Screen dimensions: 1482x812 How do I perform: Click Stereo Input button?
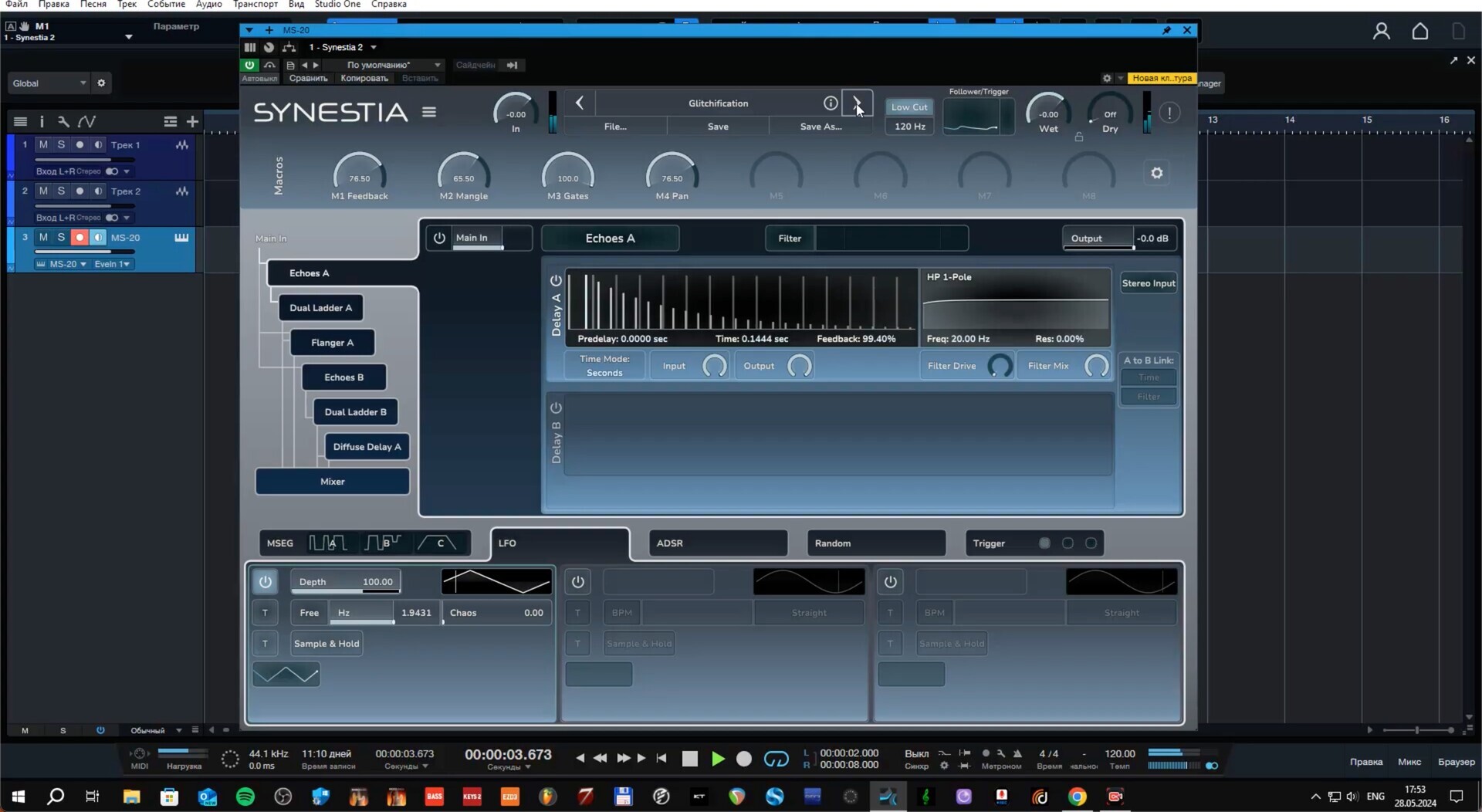(1149, 283)
